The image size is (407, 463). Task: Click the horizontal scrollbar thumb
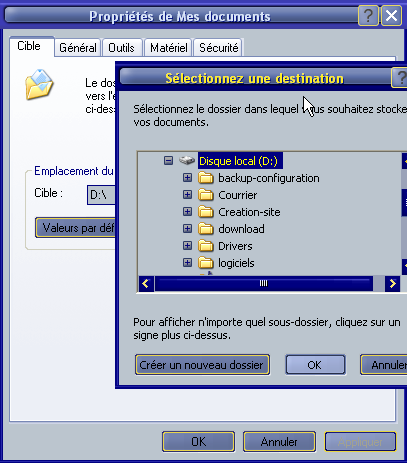click(263, 284)
